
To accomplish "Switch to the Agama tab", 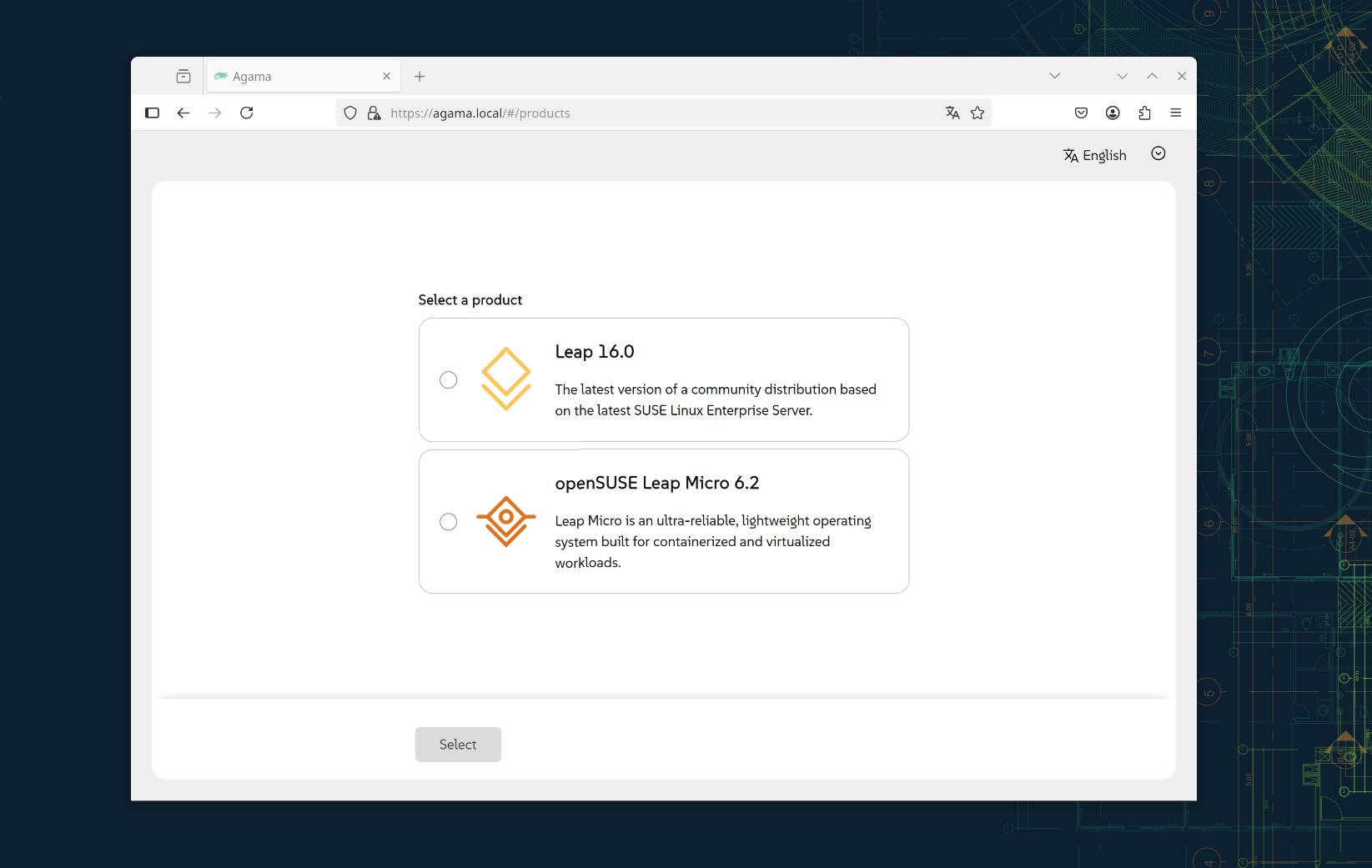I will click(x=292, y=77).
